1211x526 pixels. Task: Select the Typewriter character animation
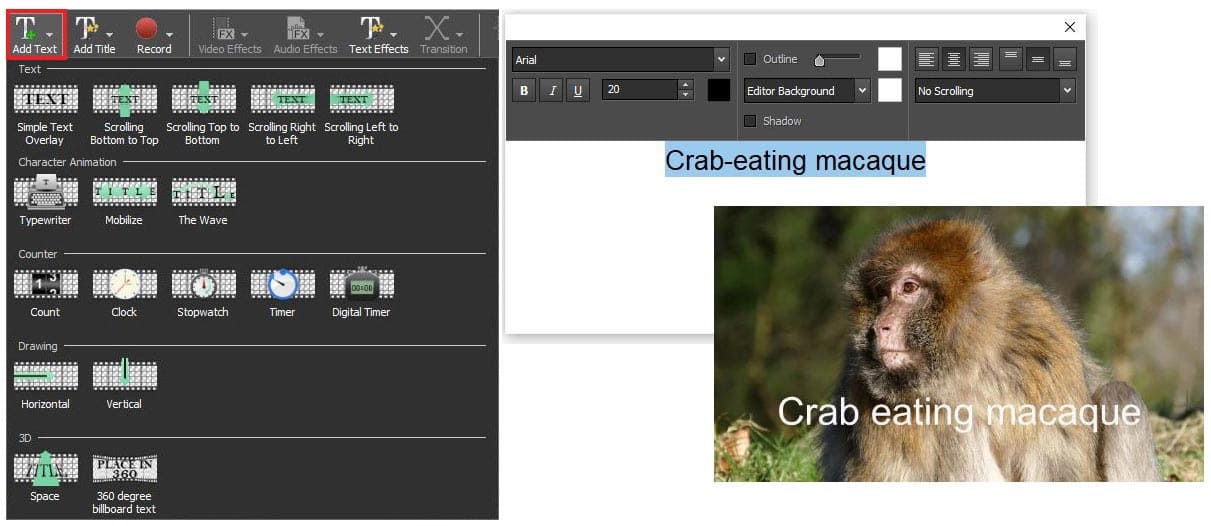tap(45, 193)
